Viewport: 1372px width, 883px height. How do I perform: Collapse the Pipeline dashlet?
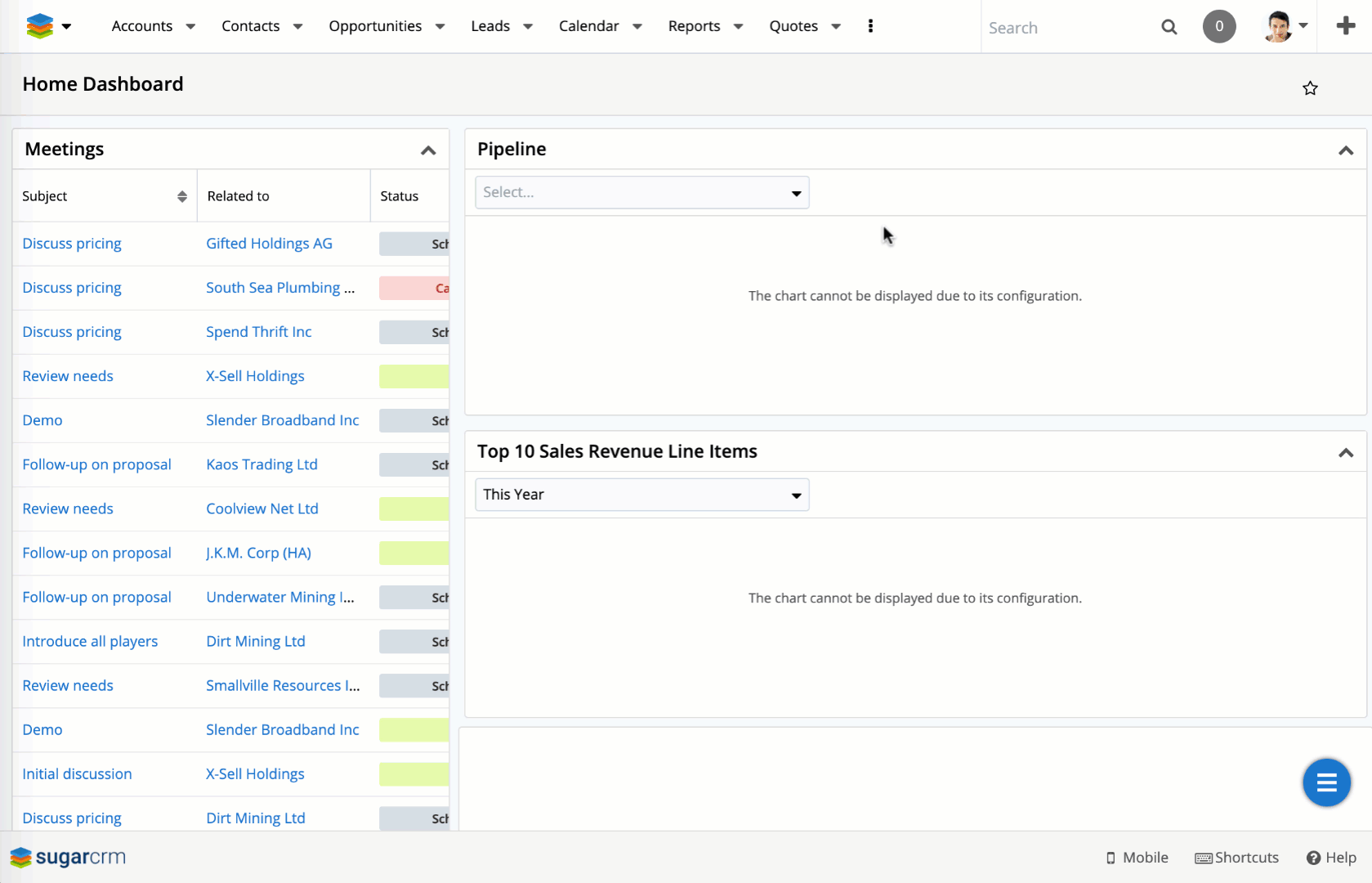point(1345,150)
